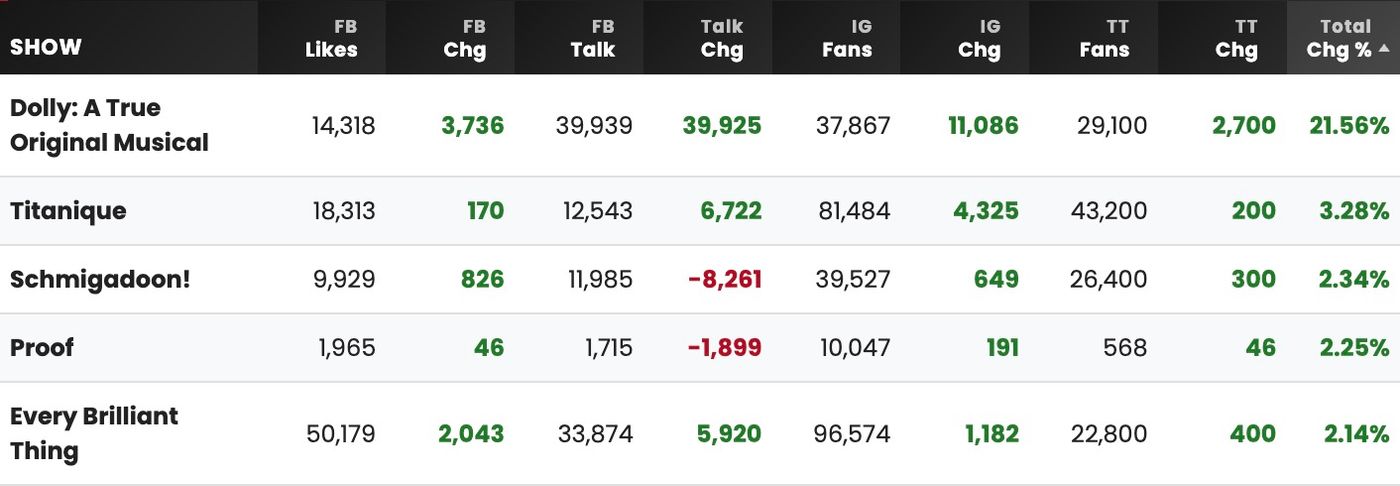This screenshot has height=486, width=1400.
Task: Open Dolly: A True Original Musical link
Action: pyautogui.click(x=109, y=125)
